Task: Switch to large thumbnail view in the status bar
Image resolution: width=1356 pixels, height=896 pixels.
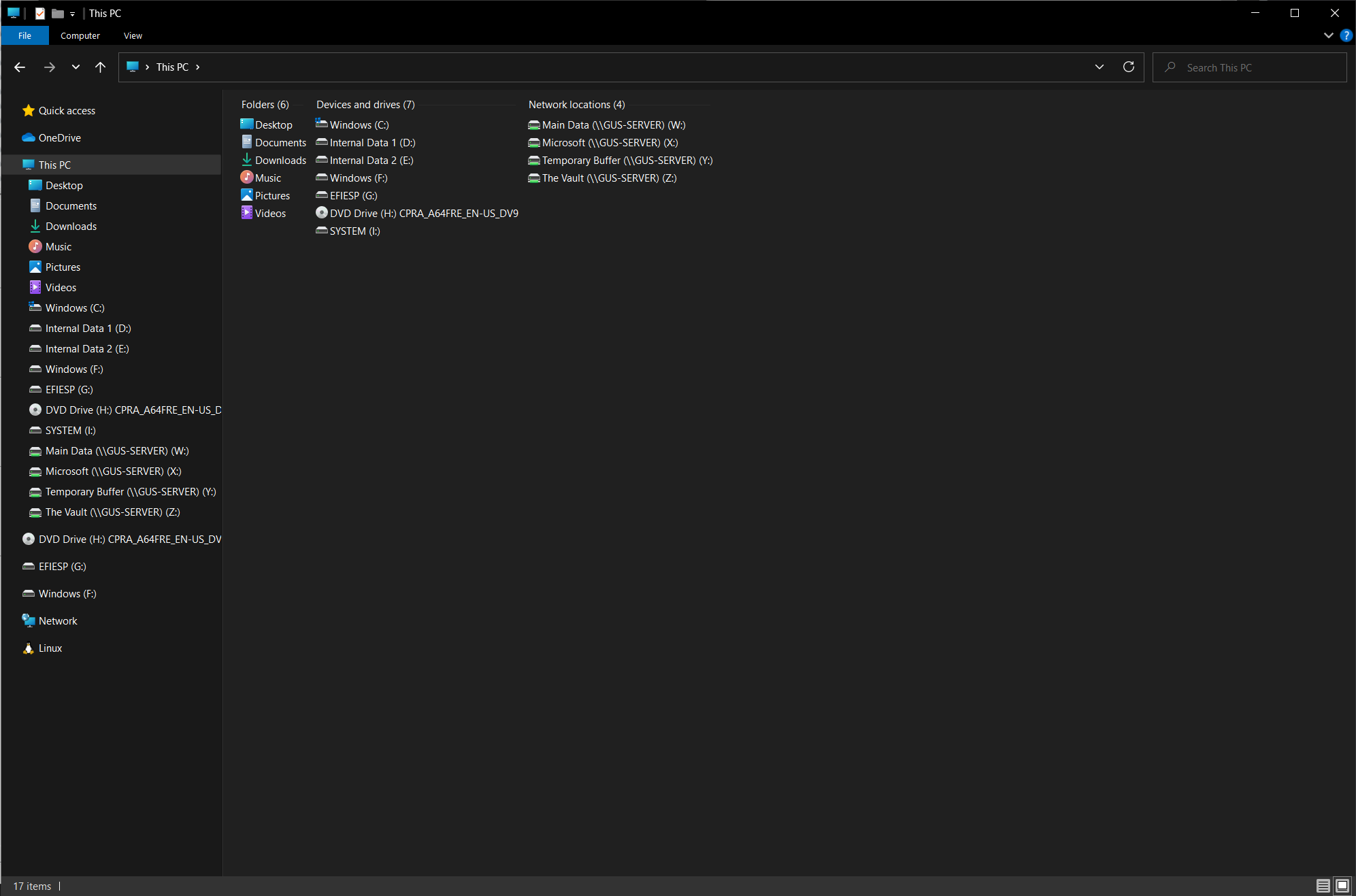Action: 1342,886
